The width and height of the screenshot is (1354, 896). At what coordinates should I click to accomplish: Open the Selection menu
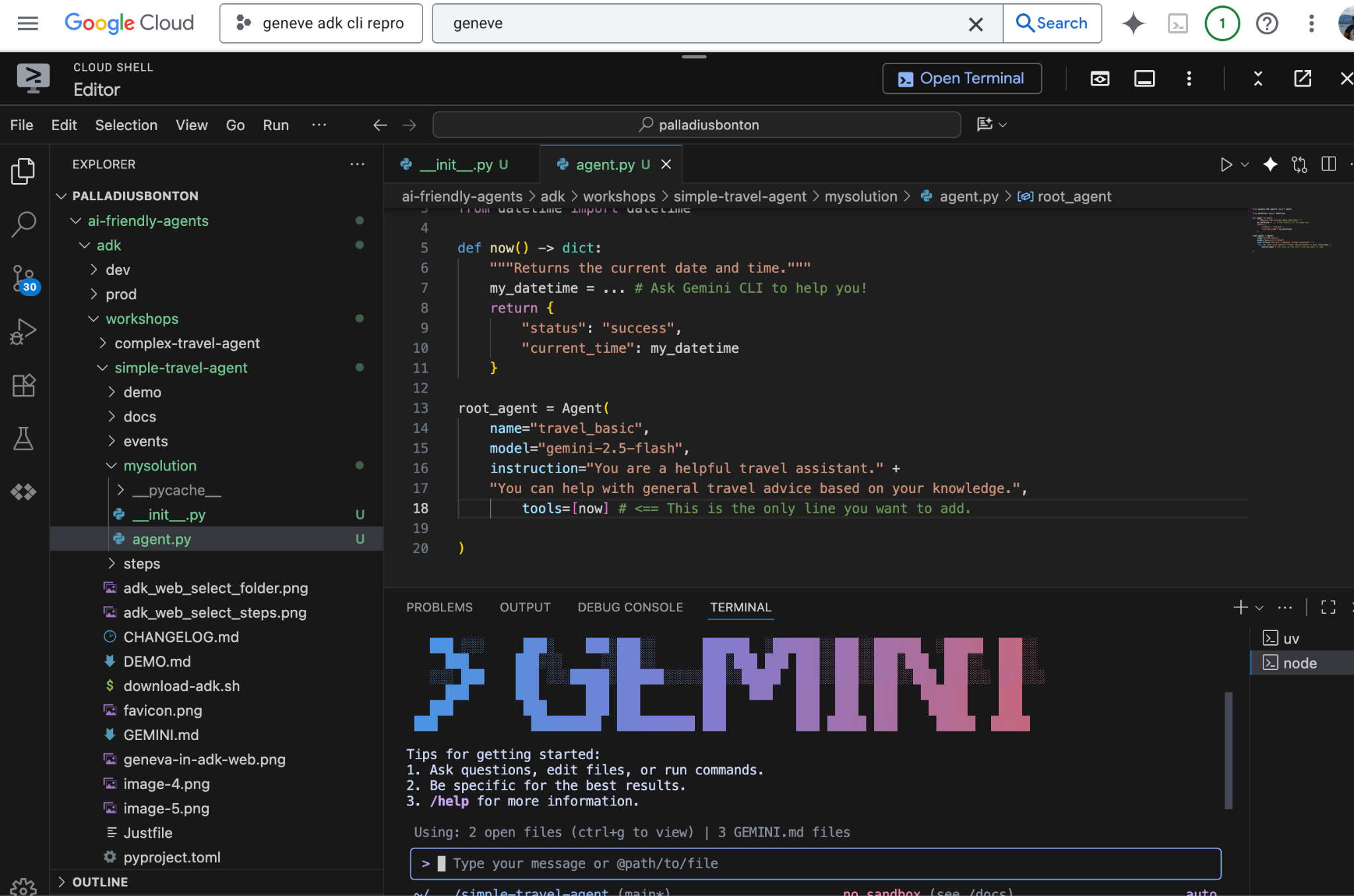pos(126,125)
